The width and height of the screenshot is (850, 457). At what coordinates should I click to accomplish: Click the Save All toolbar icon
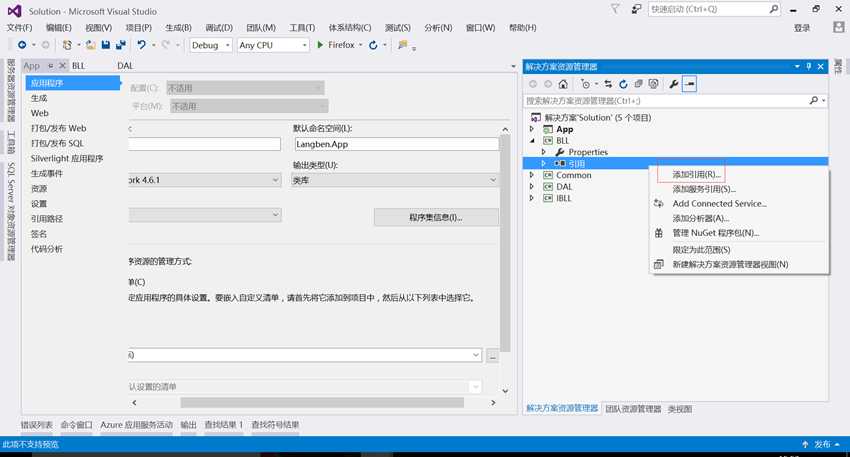pos(120,45)
